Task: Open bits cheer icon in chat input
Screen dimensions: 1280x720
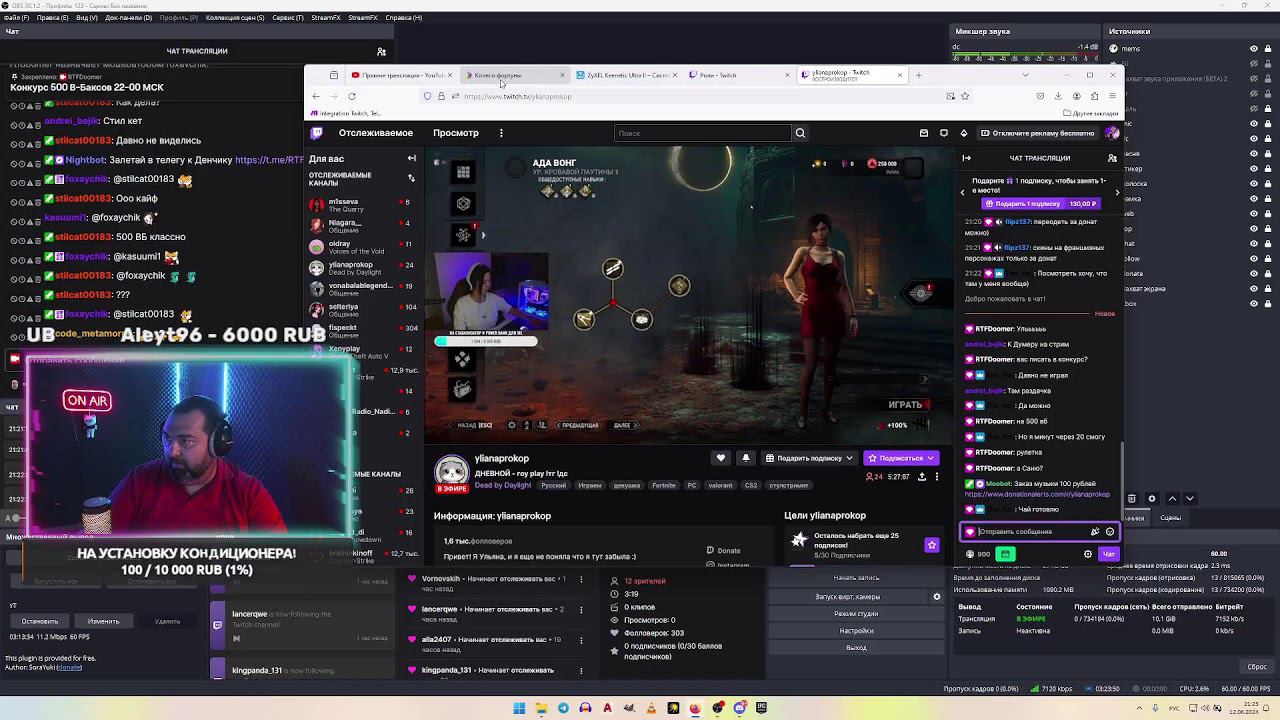Action: point(1096,532)
